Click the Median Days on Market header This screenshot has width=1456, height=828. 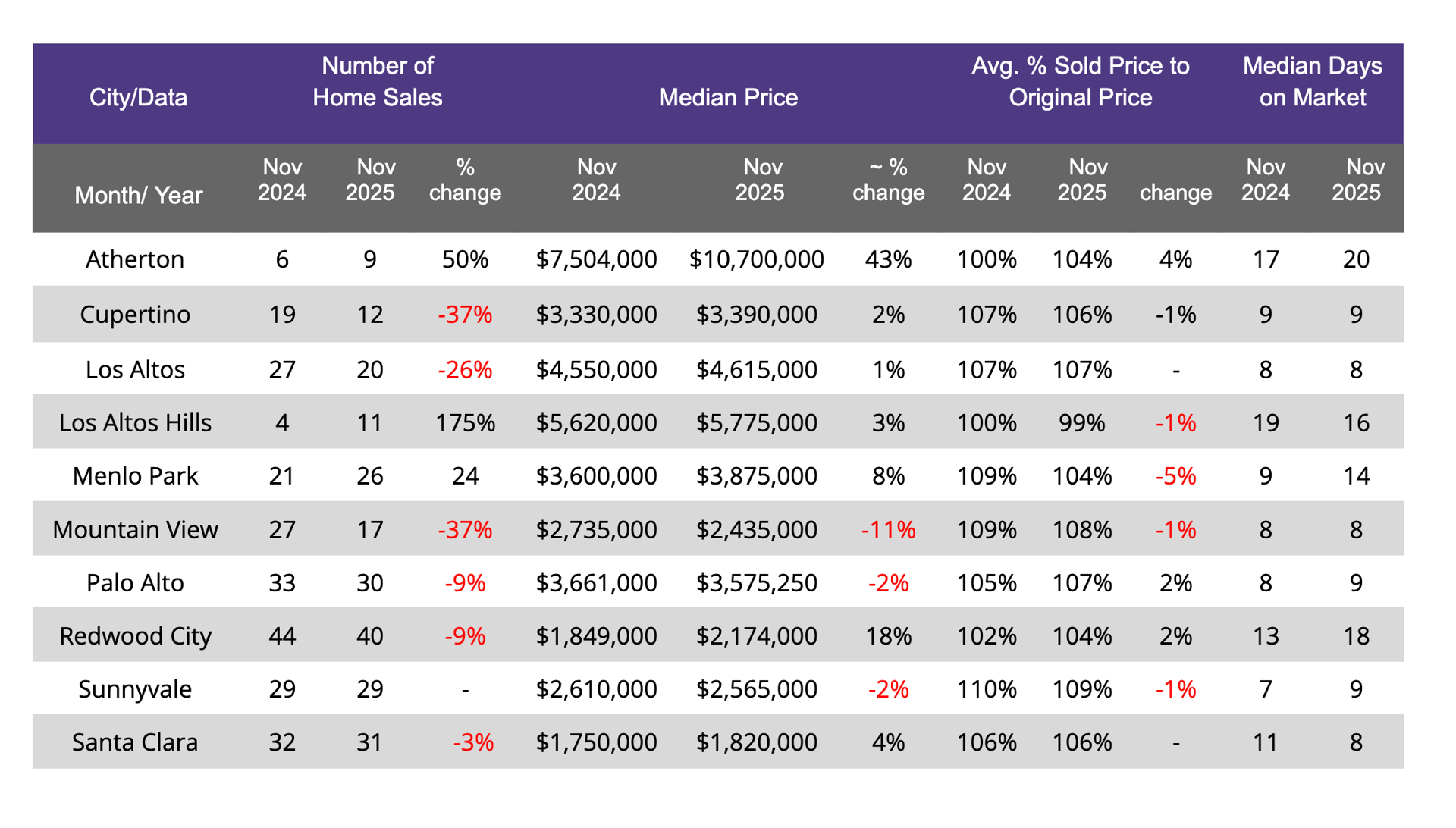(1312, 82)
